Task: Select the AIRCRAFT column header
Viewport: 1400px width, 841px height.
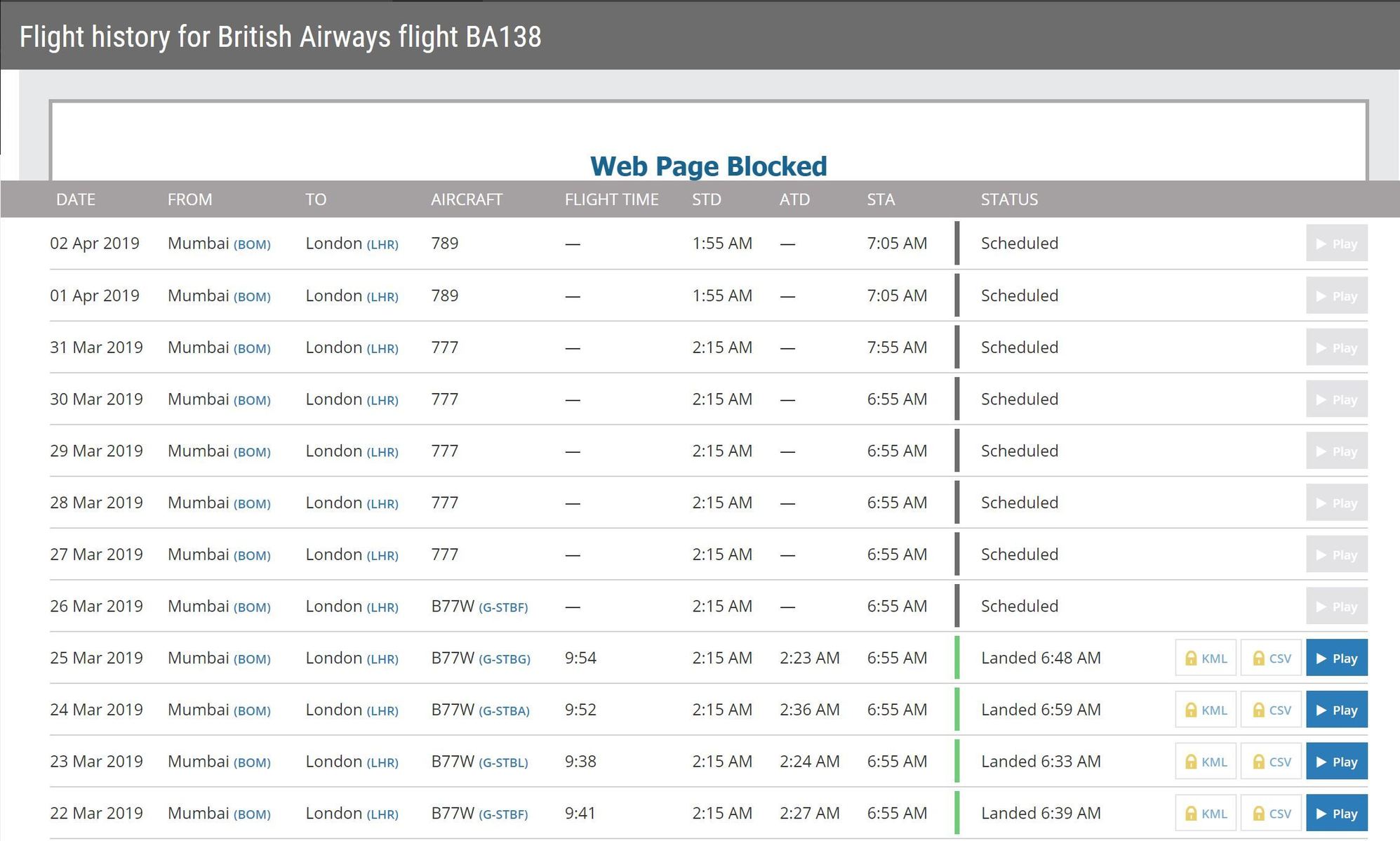Action: [x=466, y=199]
